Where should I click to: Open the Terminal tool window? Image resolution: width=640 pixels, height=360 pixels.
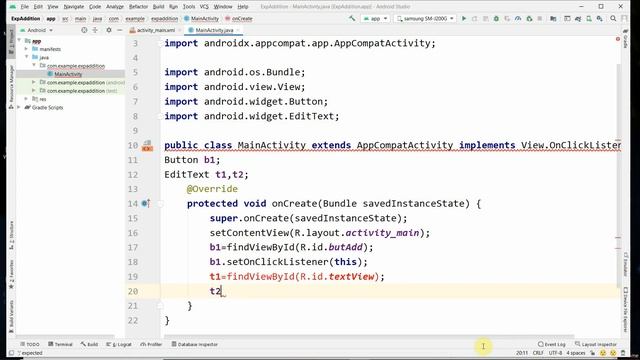(60, 344)
